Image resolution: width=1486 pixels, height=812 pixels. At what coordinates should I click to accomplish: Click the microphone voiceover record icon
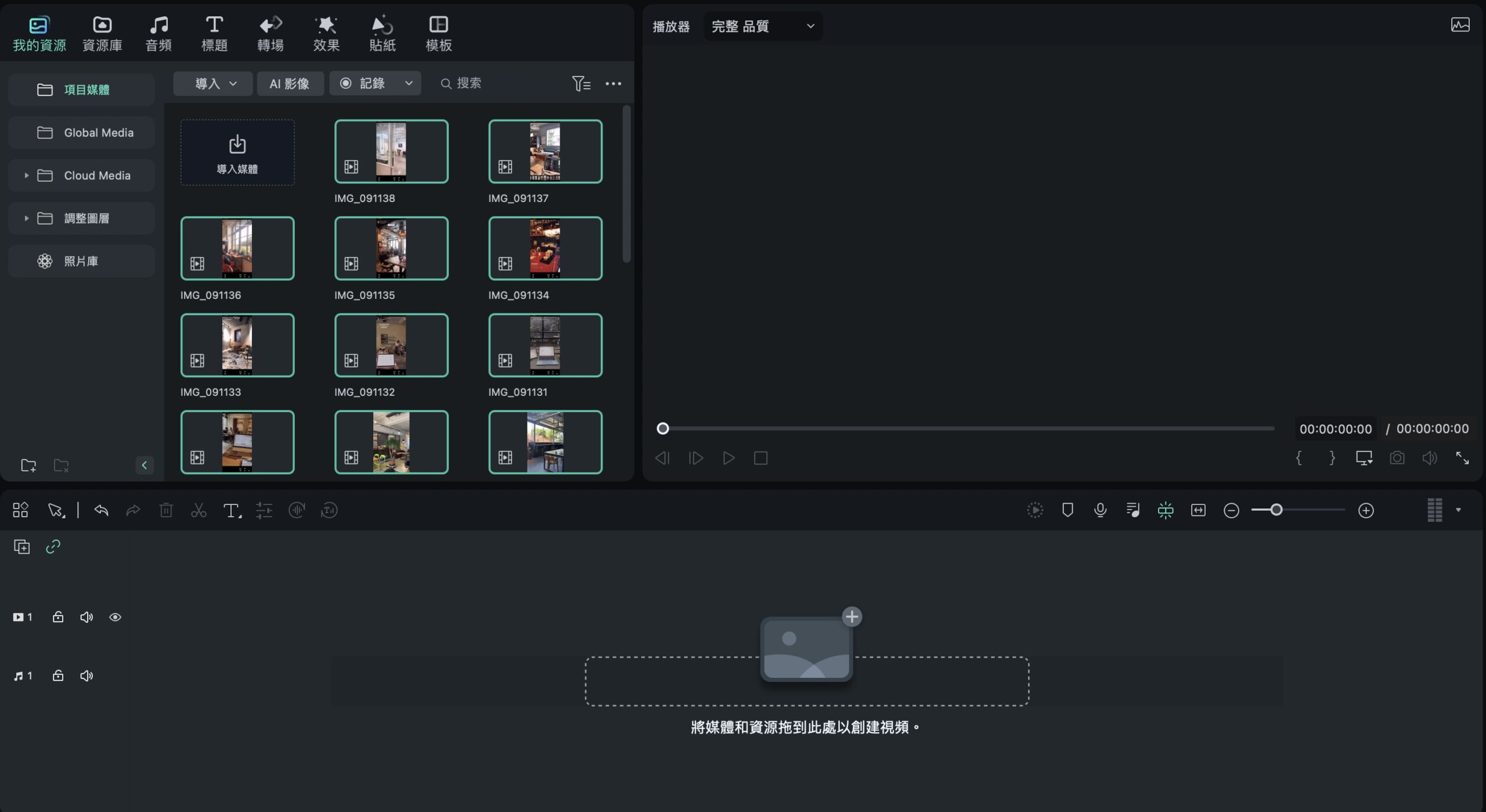point(1100,510)
